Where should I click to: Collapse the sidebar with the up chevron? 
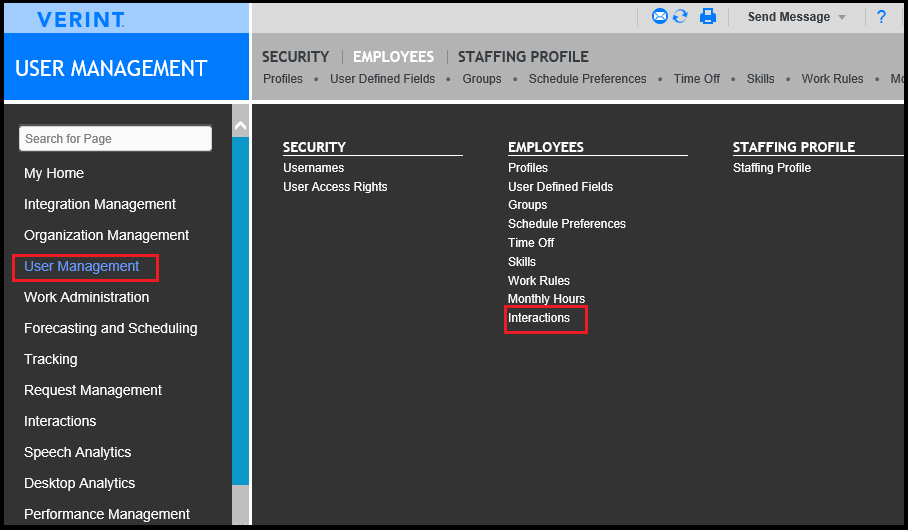click(240, 125)
